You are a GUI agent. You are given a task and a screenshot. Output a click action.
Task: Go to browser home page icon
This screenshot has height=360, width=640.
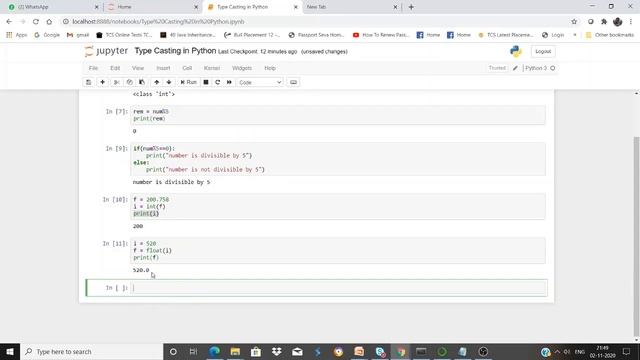(49, 22)
